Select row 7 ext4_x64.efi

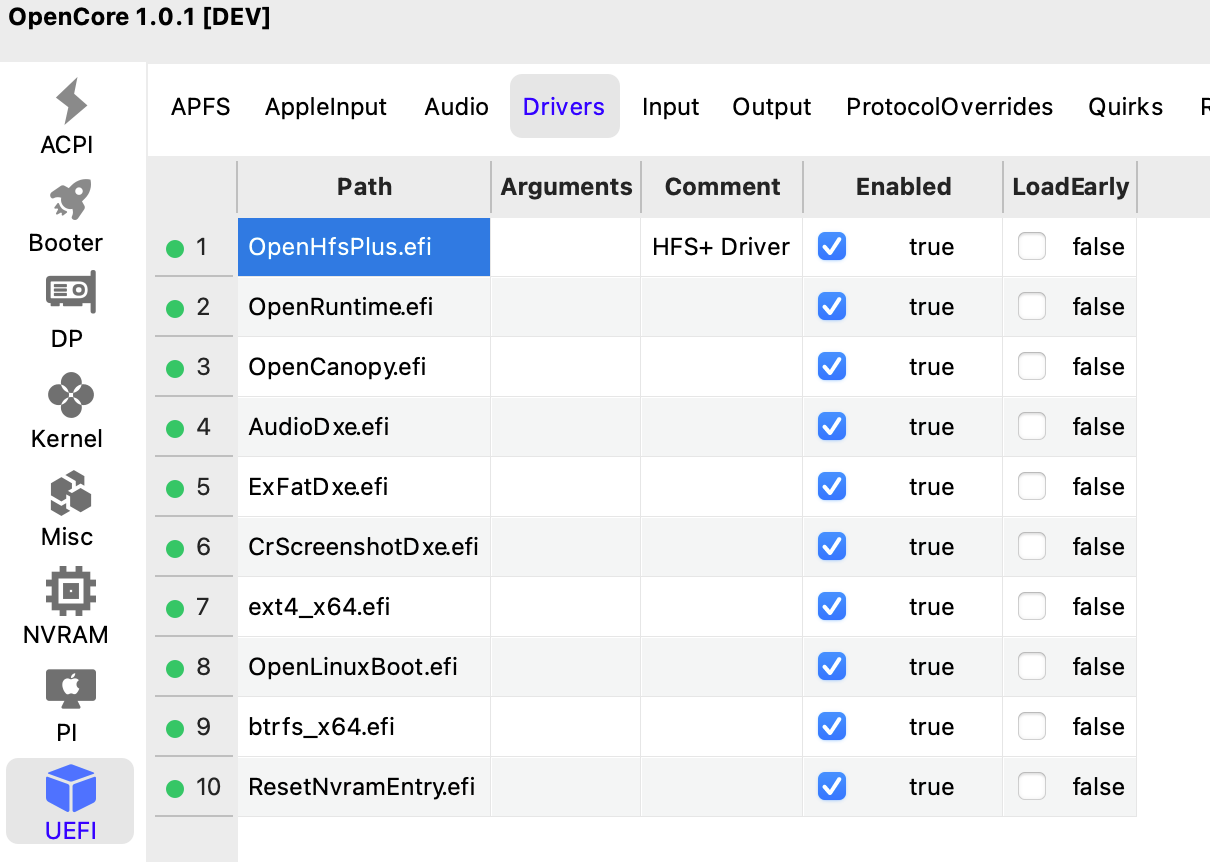[x=319, y=607]
